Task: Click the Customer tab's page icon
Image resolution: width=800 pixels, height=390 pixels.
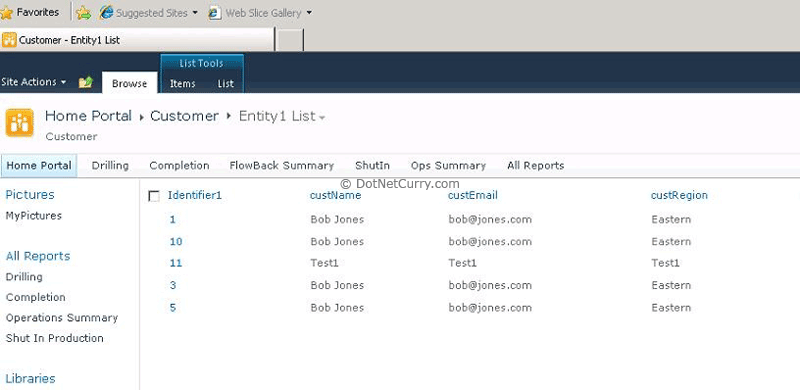Action: pyautogui.click(x=9, y=40)
